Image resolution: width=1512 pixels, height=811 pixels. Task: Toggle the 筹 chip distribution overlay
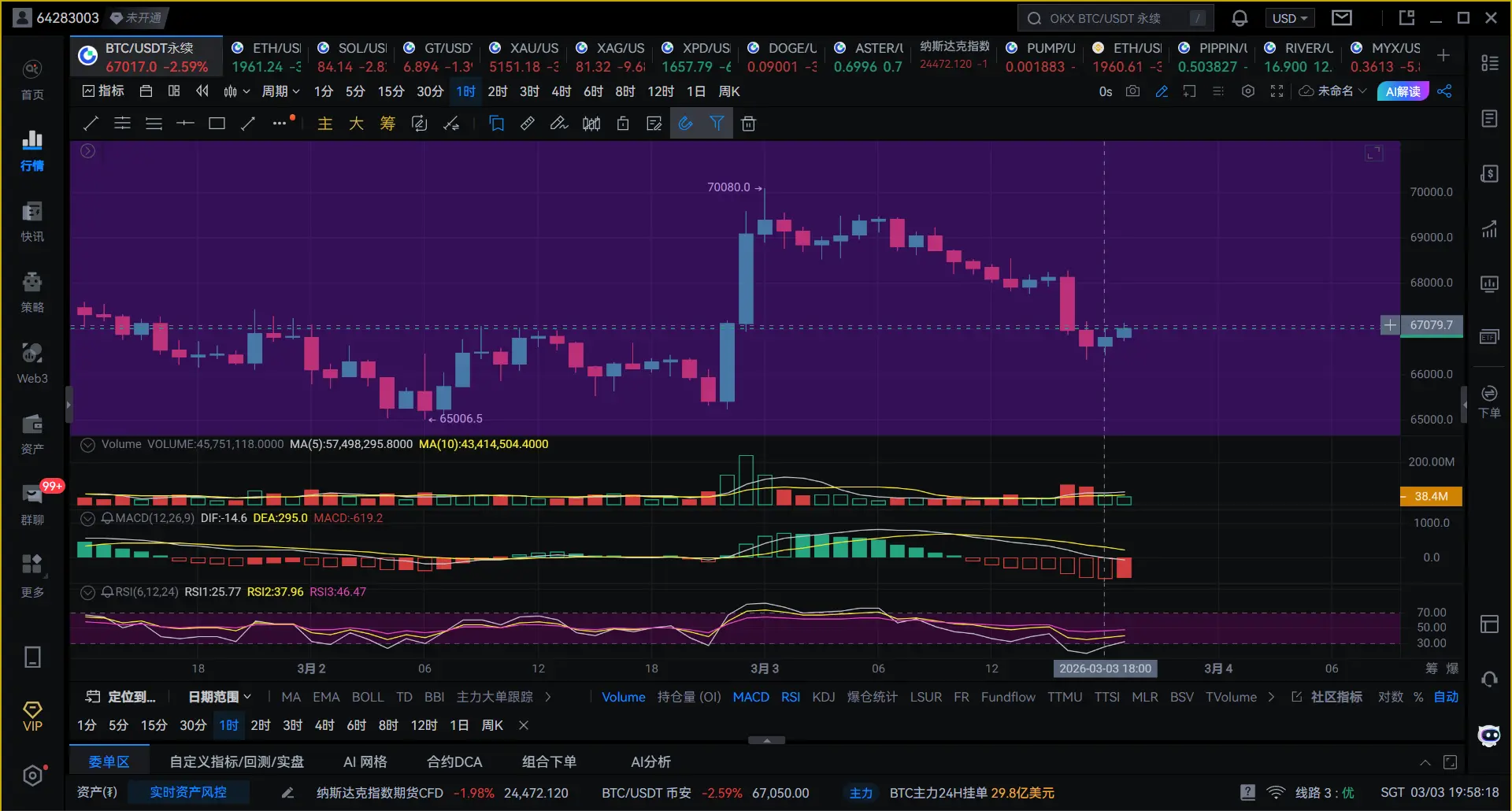click(387, 124)
